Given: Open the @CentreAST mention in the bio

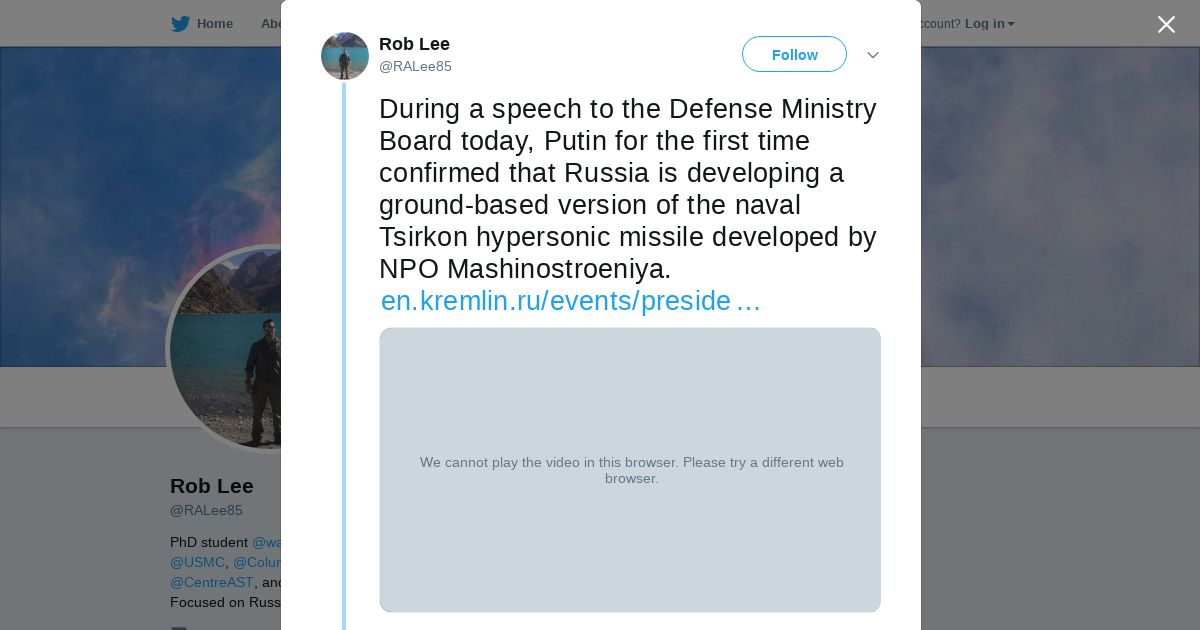Looking at the screenshot, I should pos(211,582).
